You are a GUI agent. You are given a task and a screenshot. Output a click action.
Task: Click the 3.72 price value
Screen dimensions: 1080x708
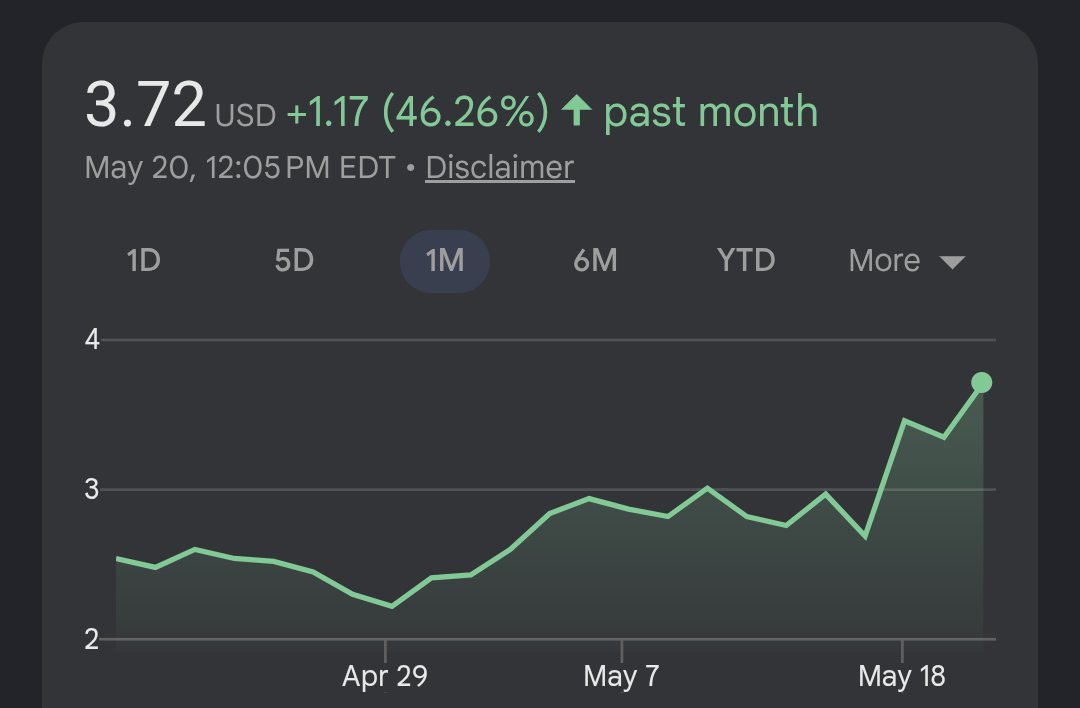click(145, 105)
